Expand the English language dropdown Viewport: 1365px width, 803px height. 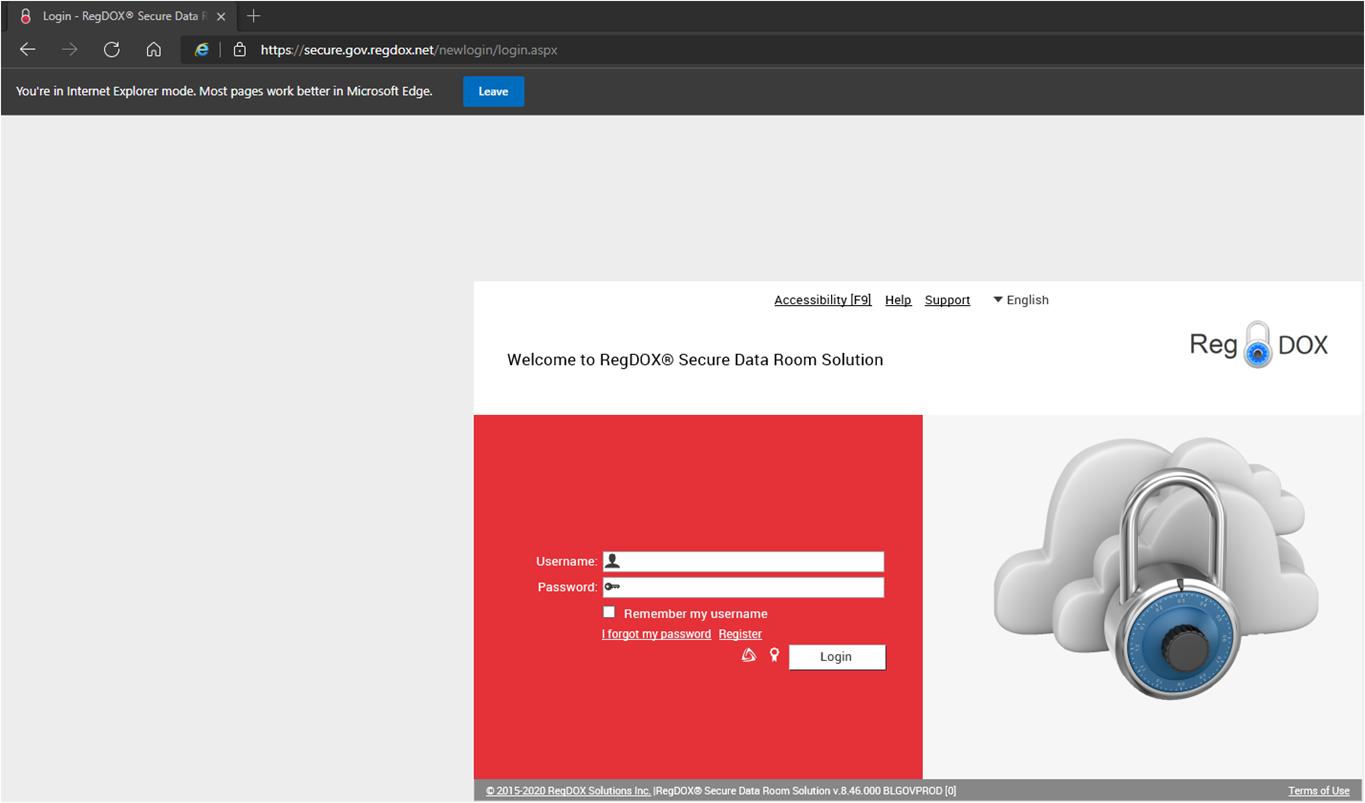click(1021, 300)
